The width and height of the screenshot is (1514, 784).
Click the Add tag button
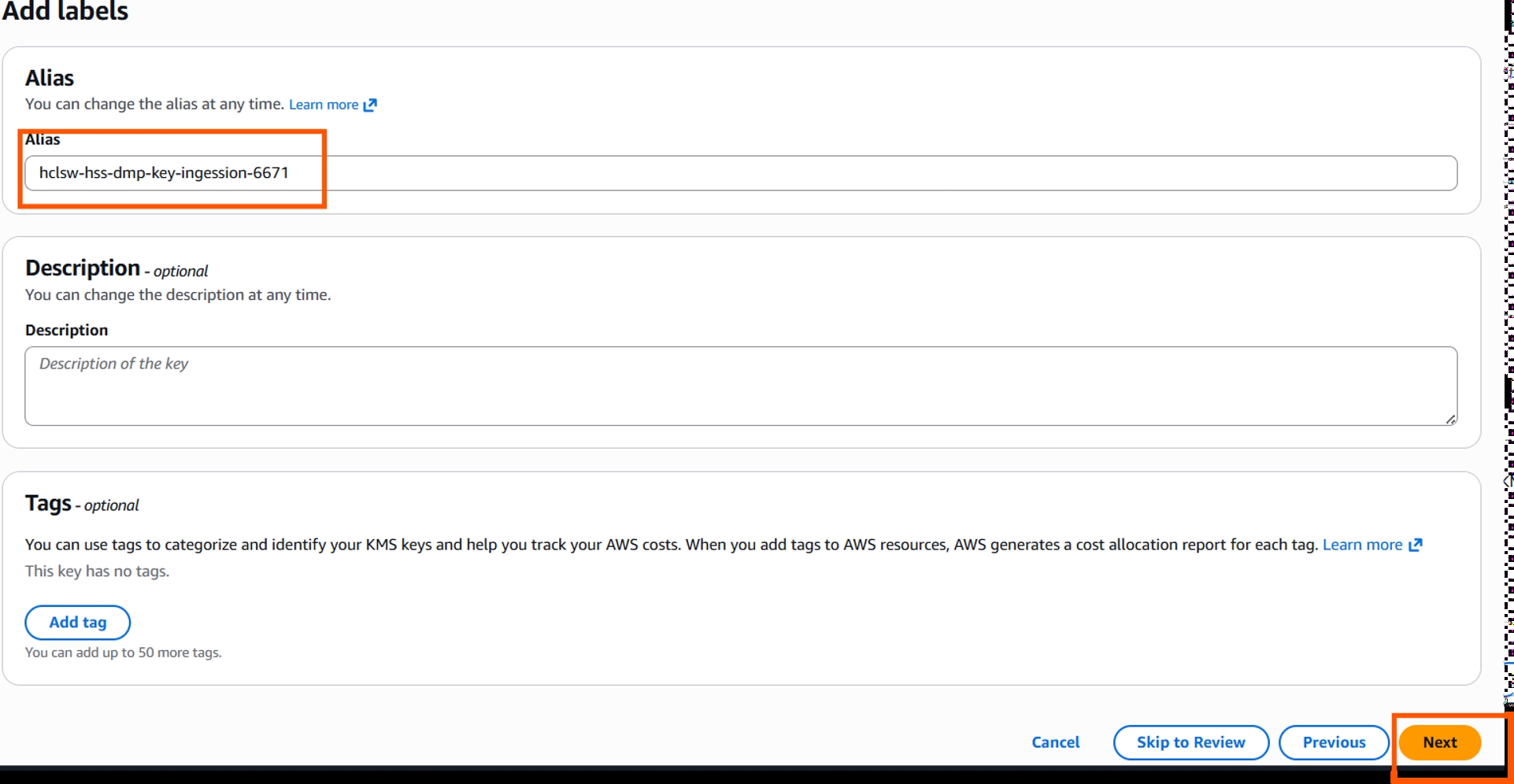[x=78, y=623]
